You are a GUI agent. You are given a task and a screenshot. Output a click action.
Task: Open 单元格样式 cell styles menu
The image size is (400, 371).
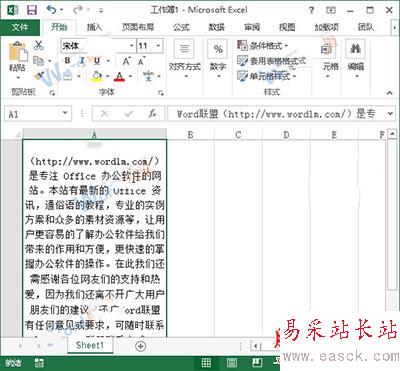point(267,76)
